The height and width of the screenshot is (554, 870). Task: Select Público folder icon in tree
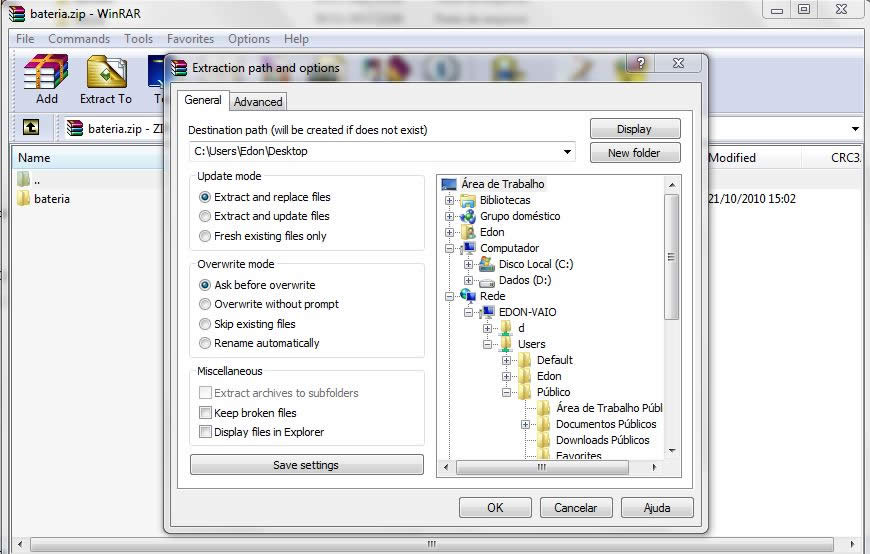525,392
